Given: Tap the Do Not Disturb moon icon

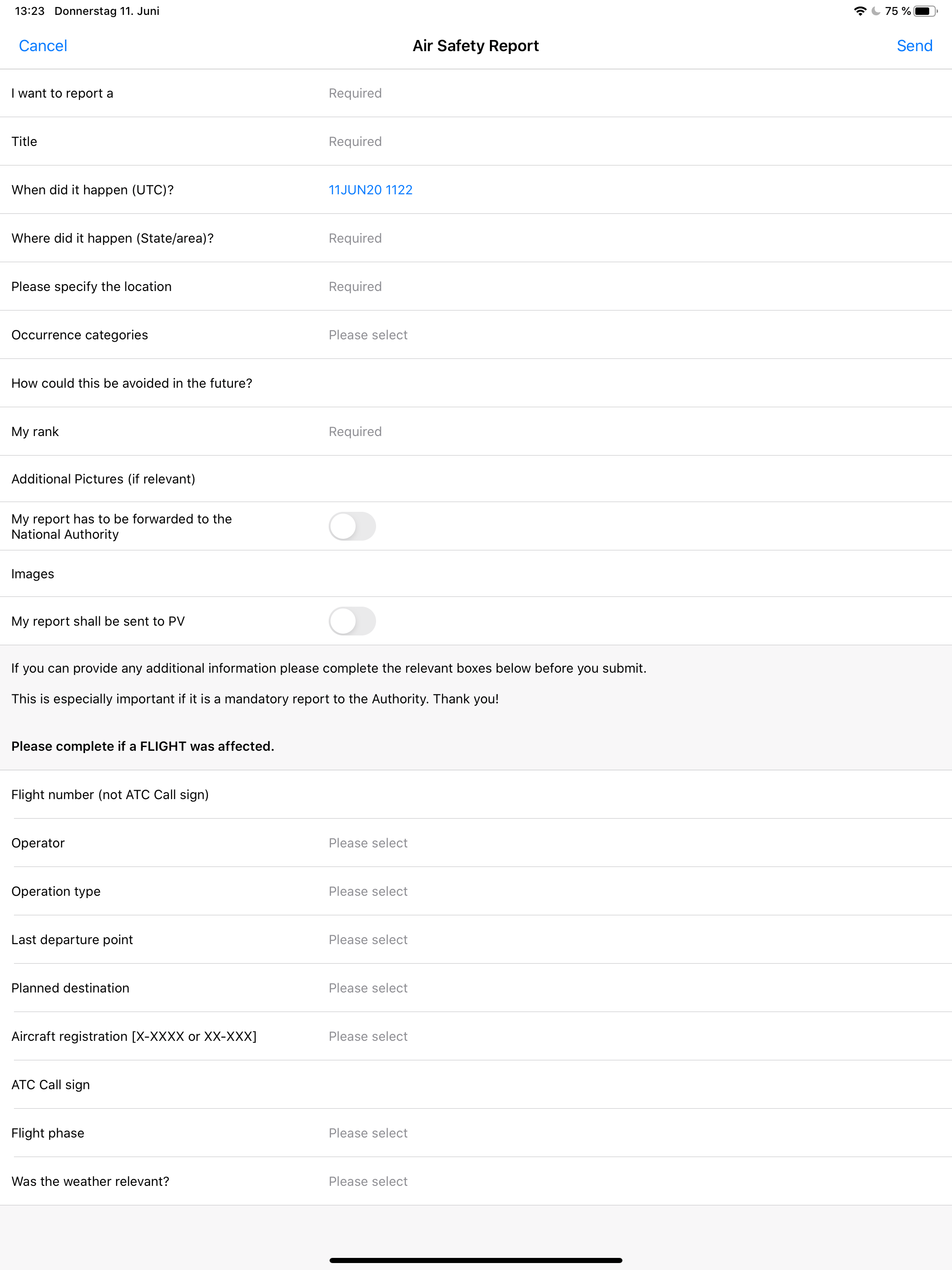Looking at the screenshot, I should point(876,11).
